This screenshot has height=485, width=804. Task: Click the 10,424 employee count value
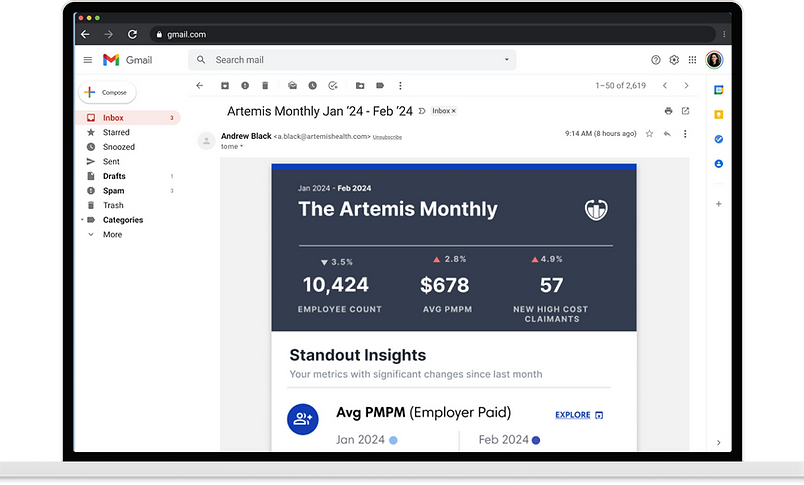point(336,285)
